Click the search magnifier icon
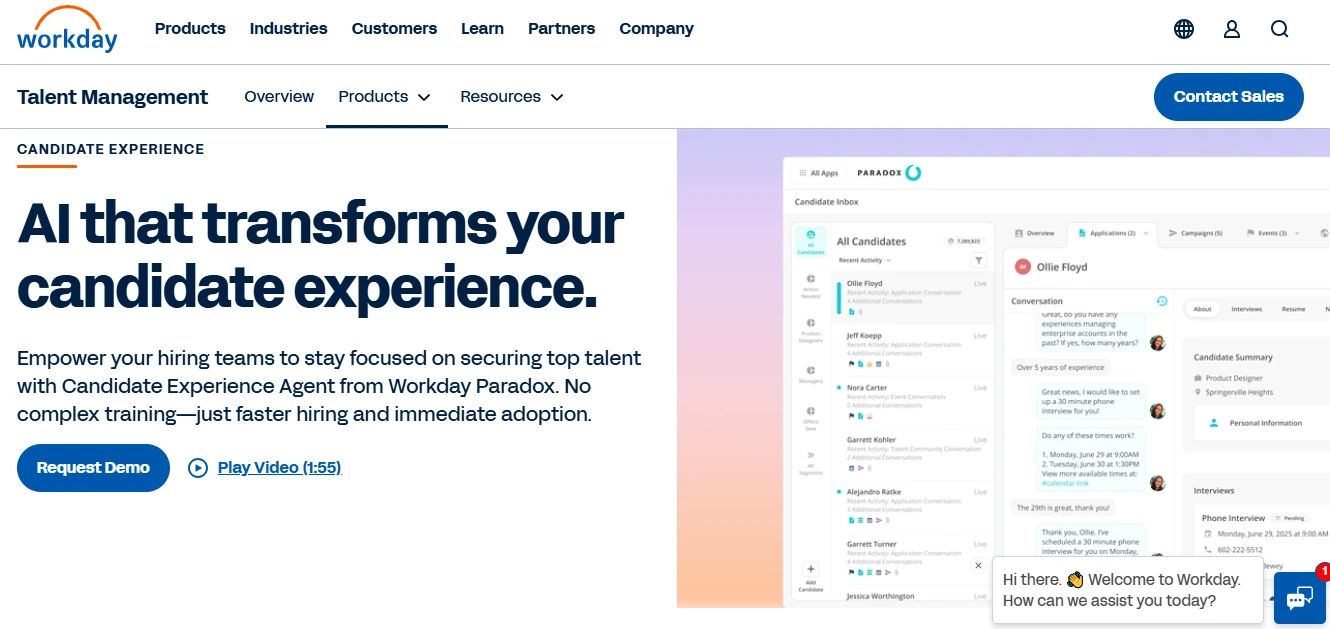Image resolution: width=1330 pixels, height=629 pixels. 1280,29
